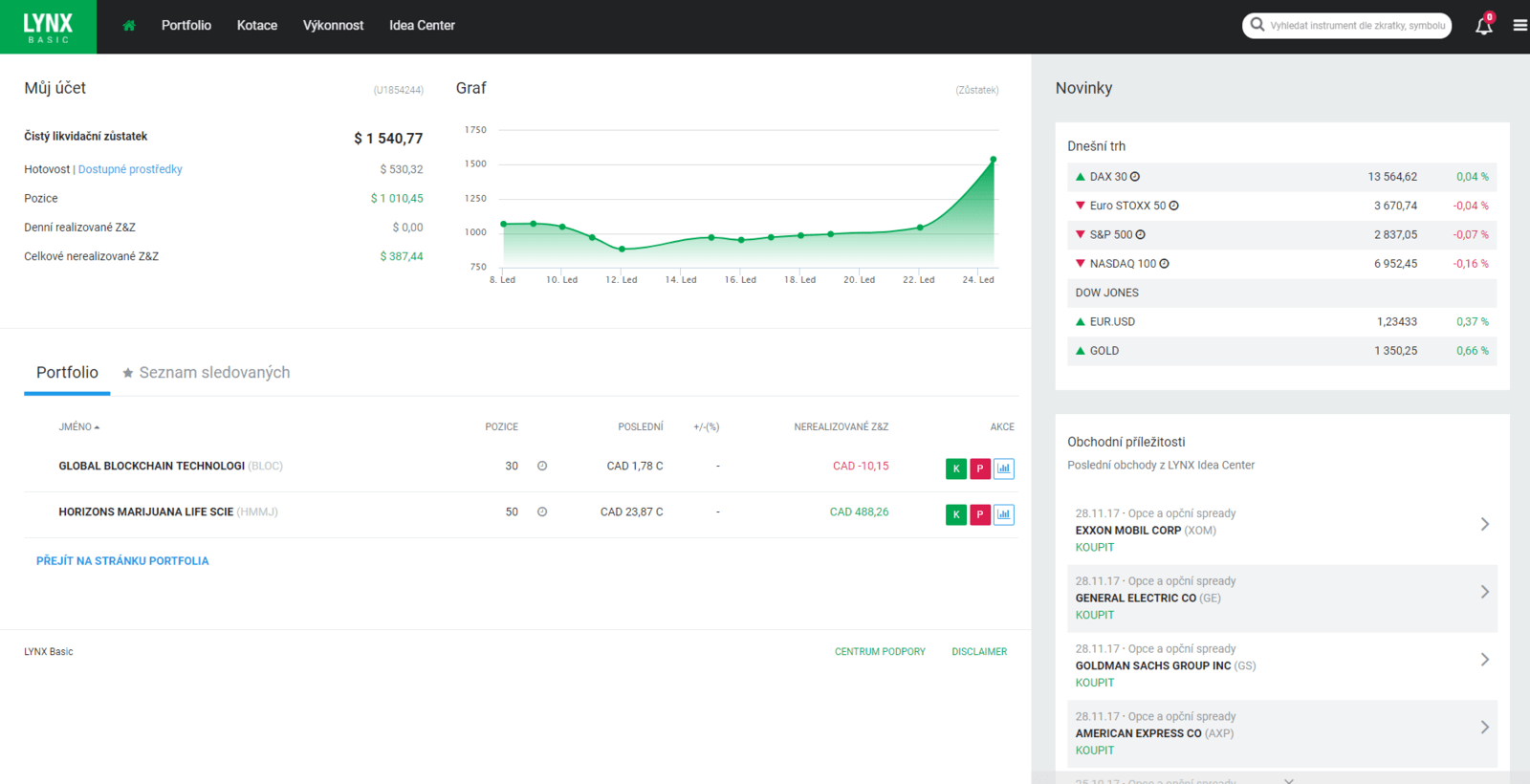Image resolution: width=1530 pixels, height=784 pixels.
Task: Click PŘEJÍT NA STRÁNKU PORTFOLIA link
Action: (122, 561)
